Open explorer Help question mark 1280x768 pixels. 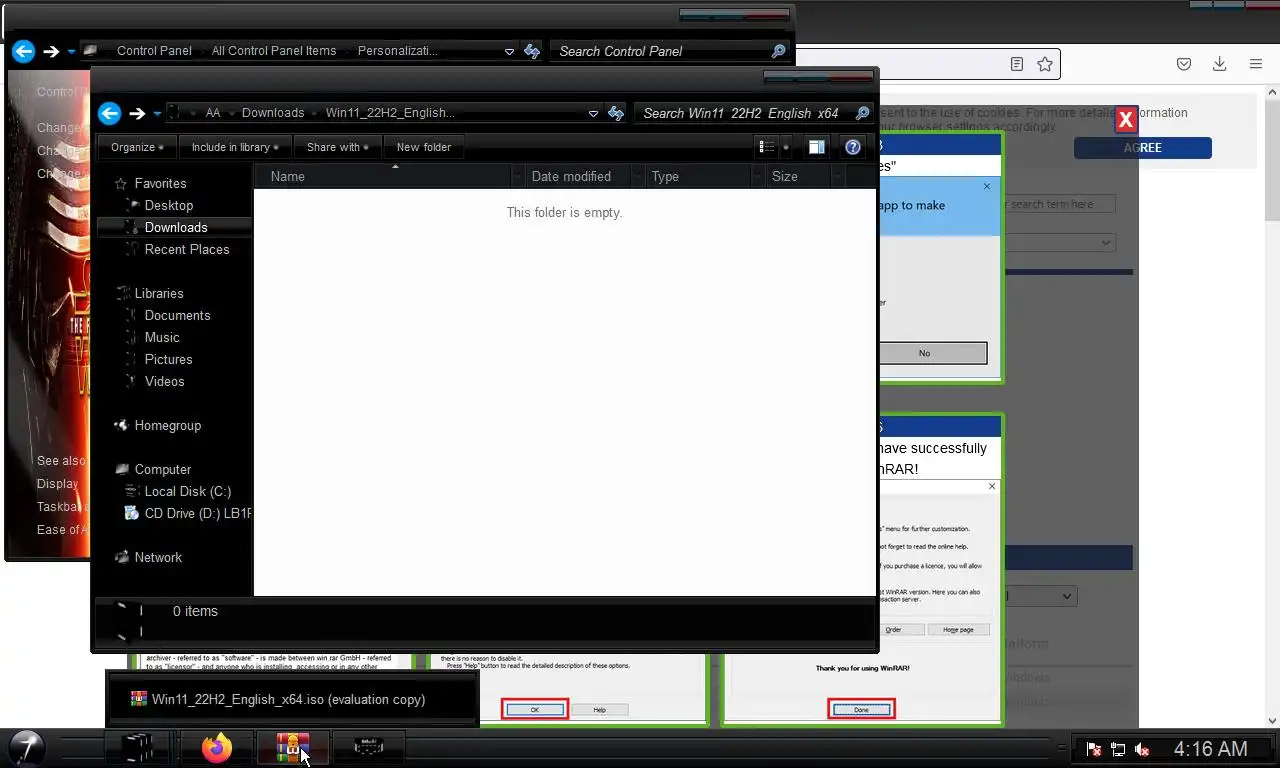pos(853,147)
